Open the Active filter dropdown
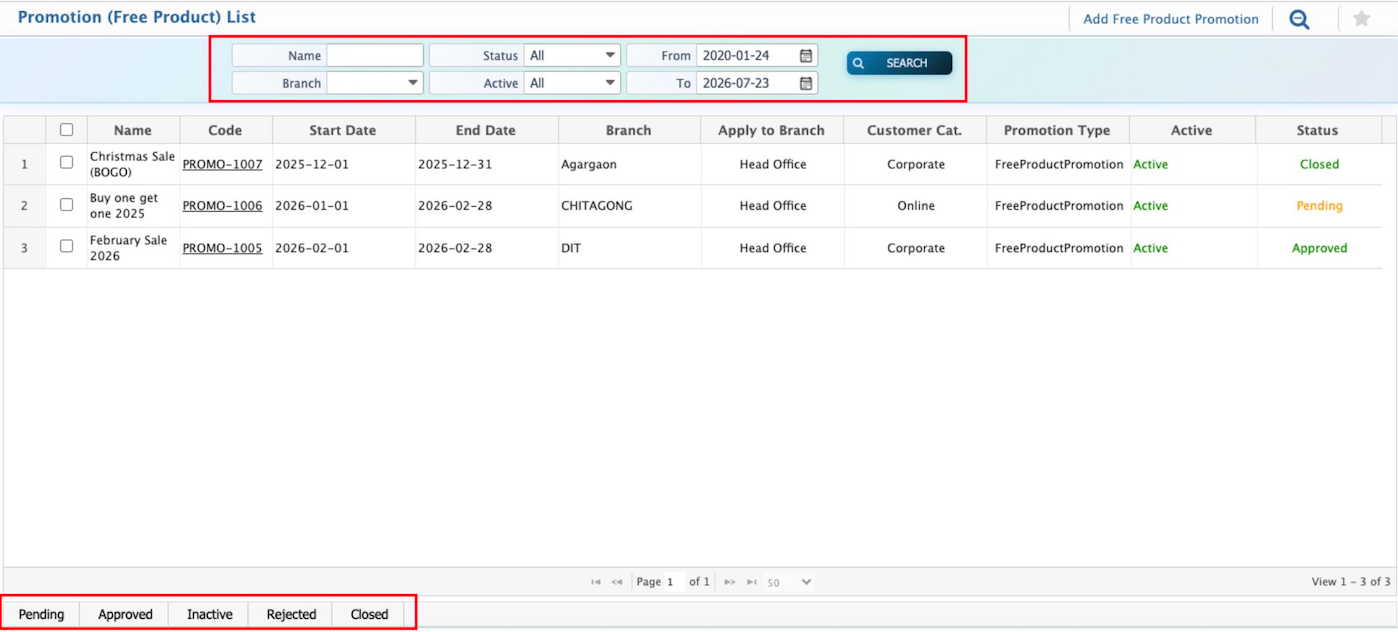The width and height of the screenshot is (1398, 632). [572, 83]
